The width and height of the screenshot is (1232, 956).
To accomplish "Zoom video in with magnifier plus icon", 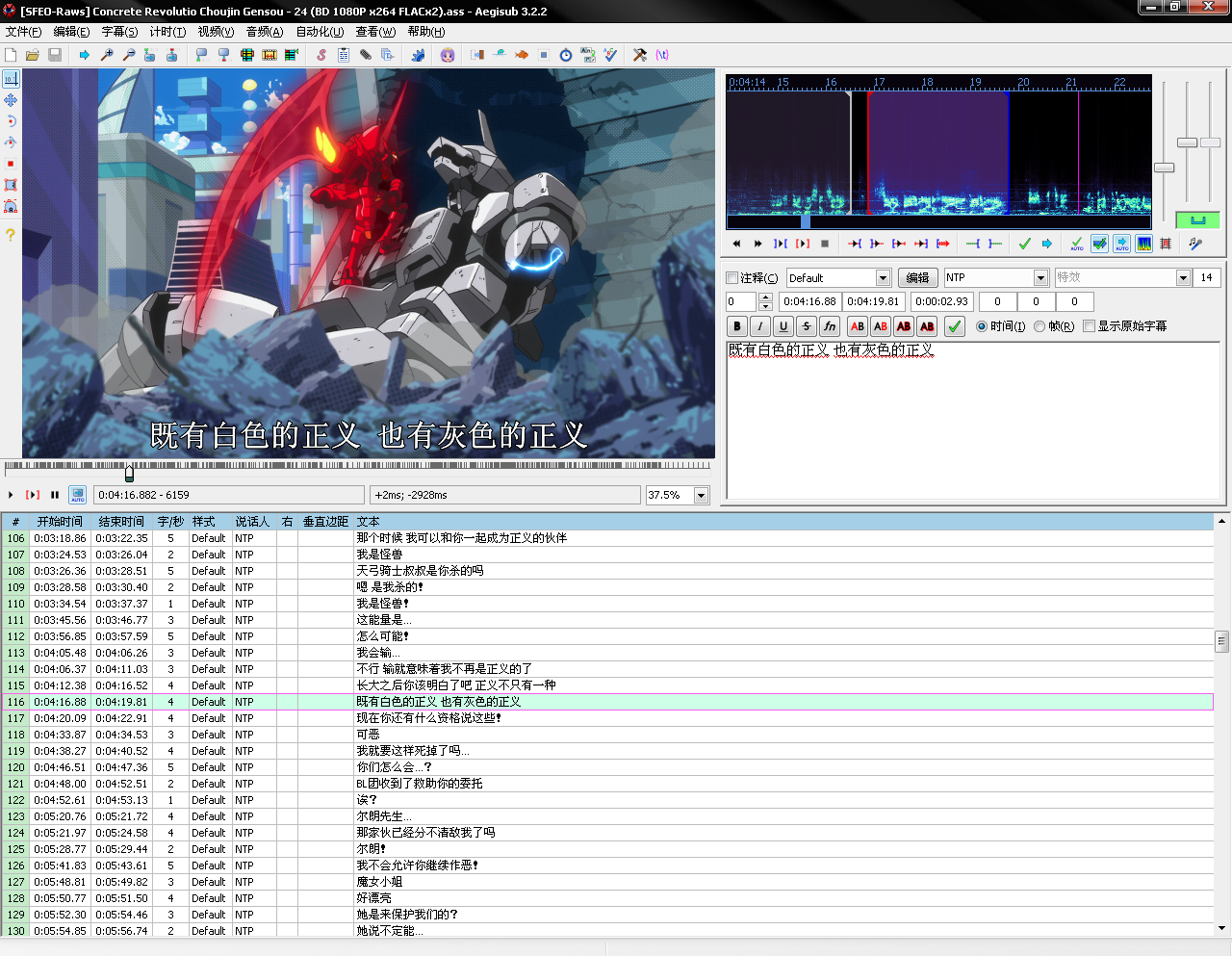I will (107, 55).
